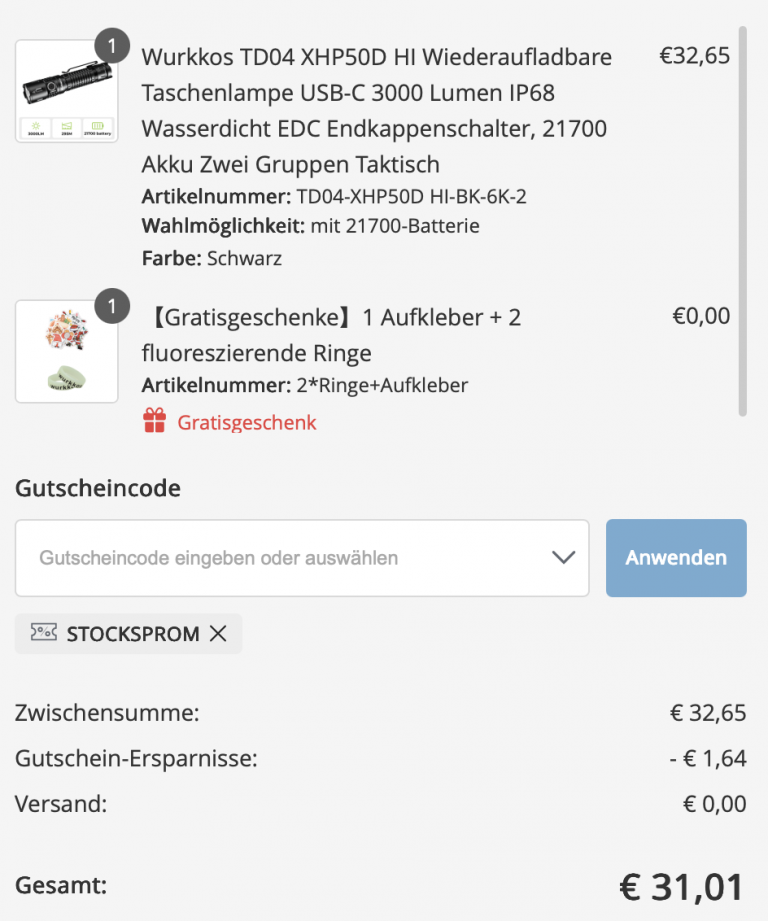Click the quantity badge on the Gratisgeschenke item
Image resolution: width=768 pixels, height=921 pixels.
tap(112, 305)
